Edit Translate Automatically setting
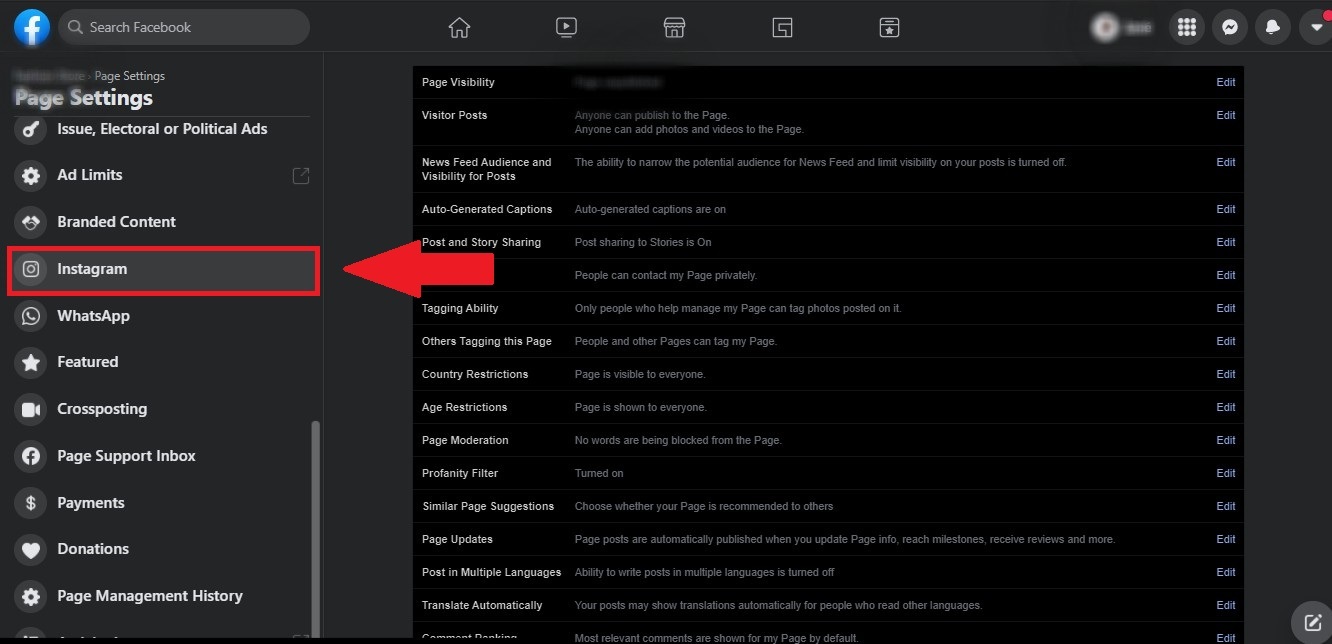Image resolution: width=1332 pixels, height=644 pixels. pos(1226,605)
